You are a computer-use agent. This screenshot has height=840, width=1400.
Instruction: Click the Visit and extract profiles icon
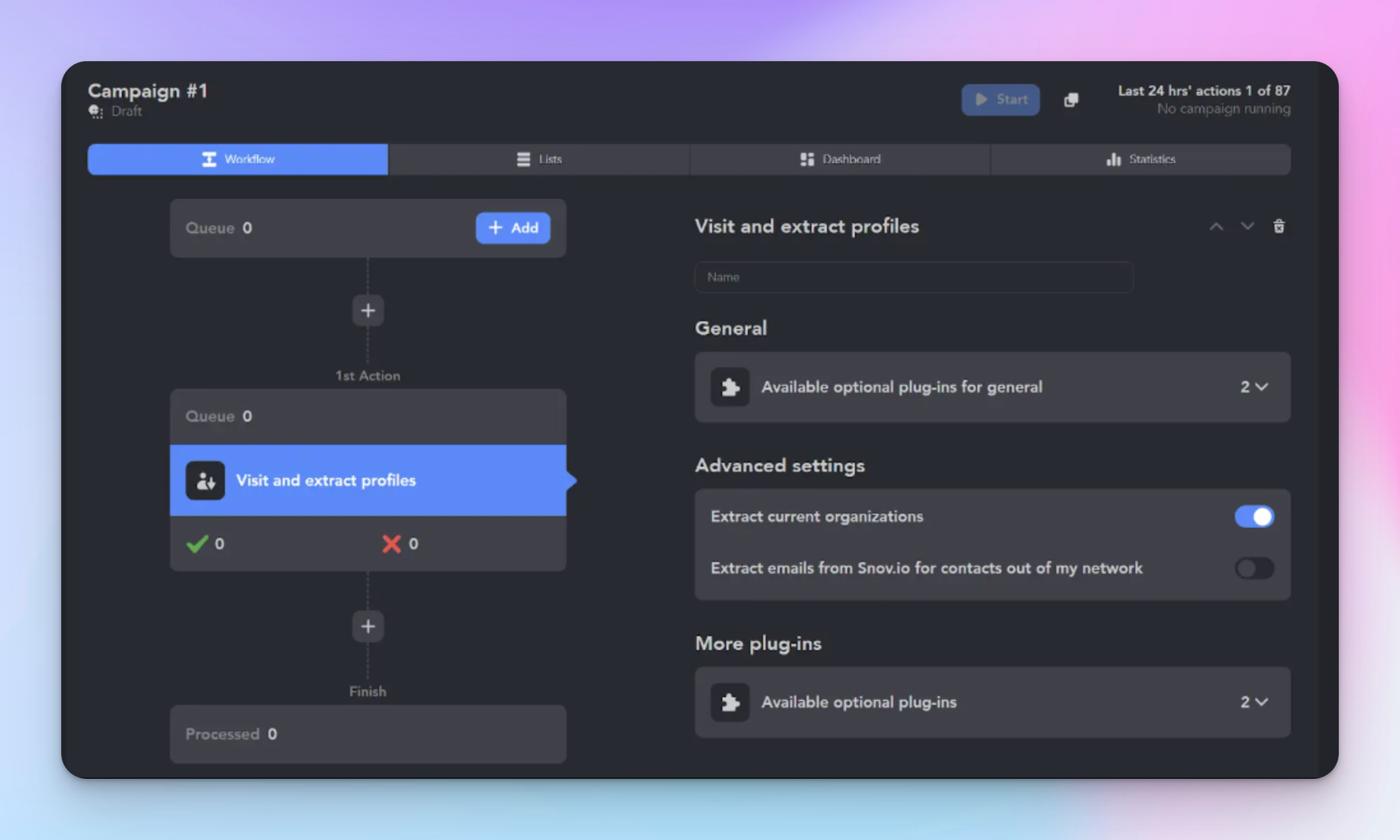coord(205,481)
